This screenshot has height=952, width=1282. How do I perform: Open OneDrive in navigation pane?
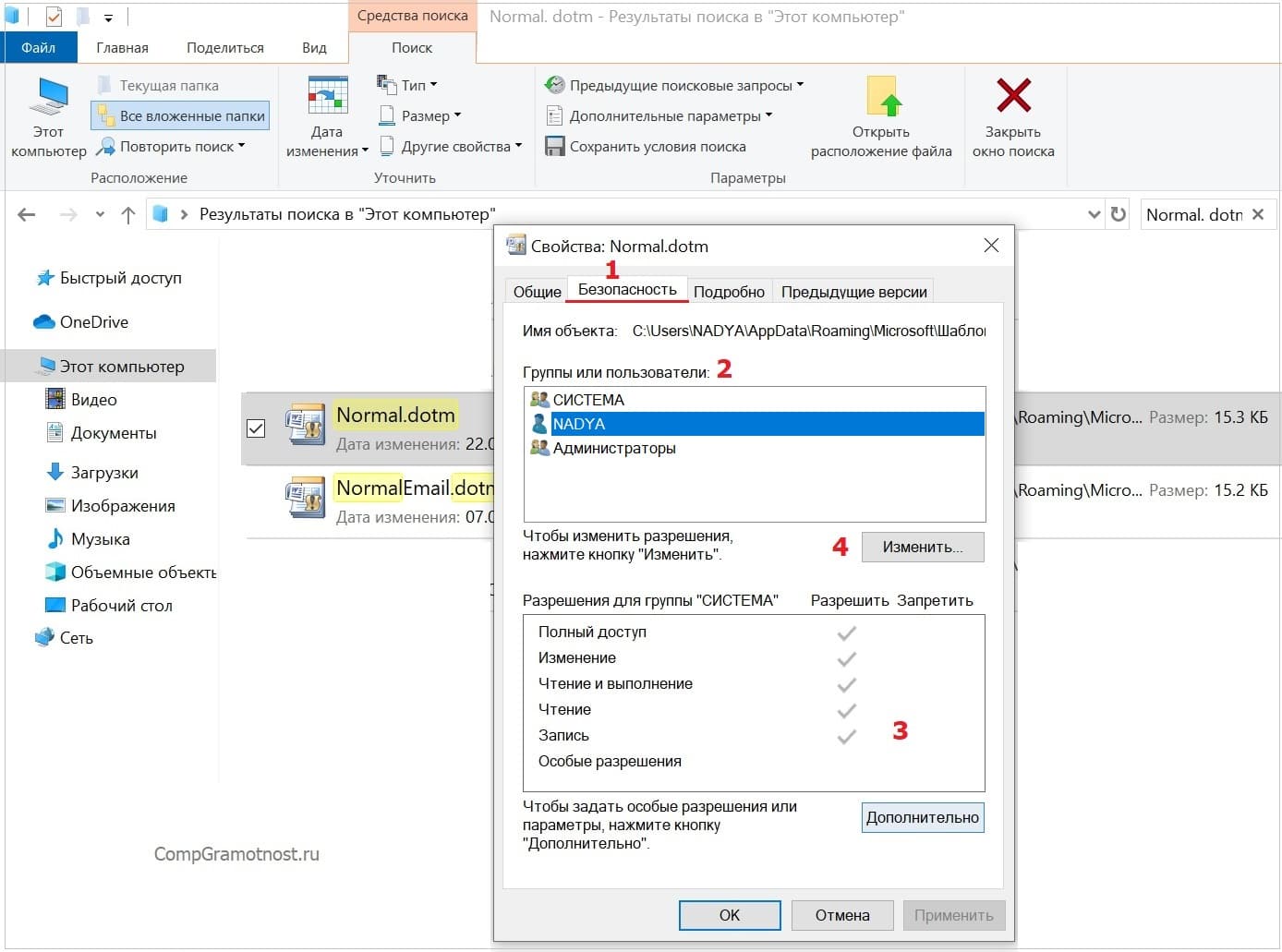click(93, 322)
